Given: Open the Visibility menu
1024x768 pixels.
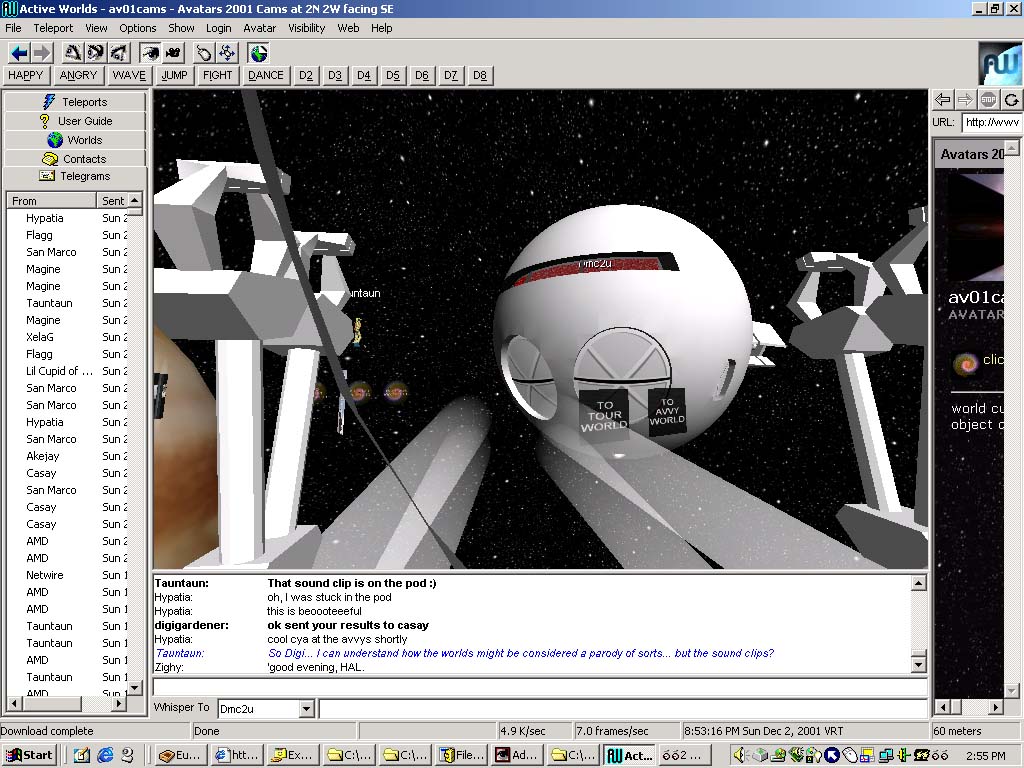Looking at the screenshot, I should (307, 28).
